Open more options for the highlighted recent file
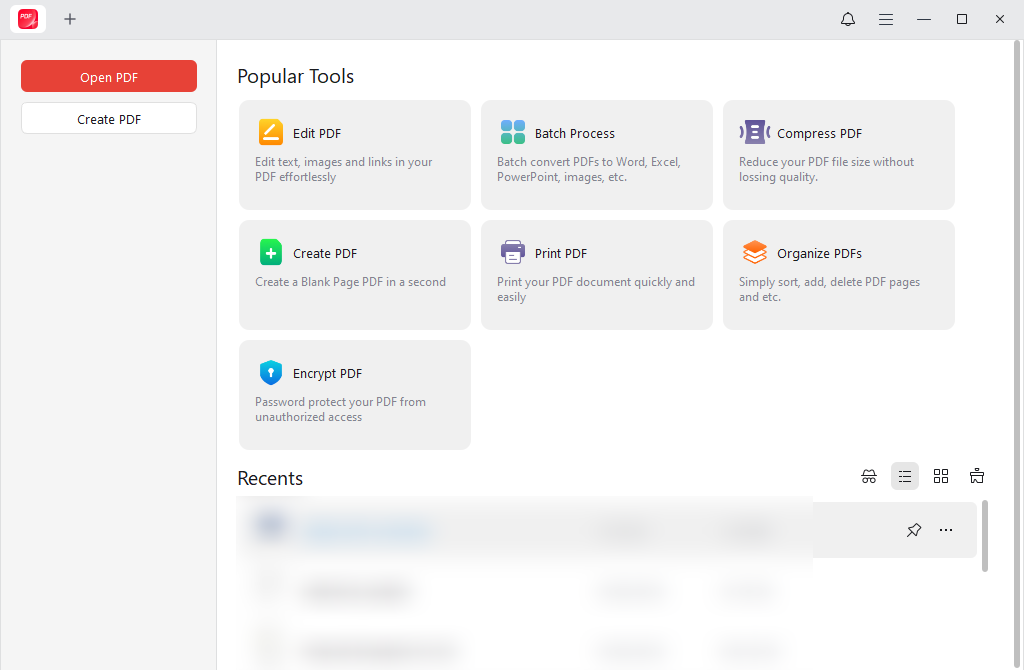This screenshot has width=1024, height=670. click(x=946, y=530)
